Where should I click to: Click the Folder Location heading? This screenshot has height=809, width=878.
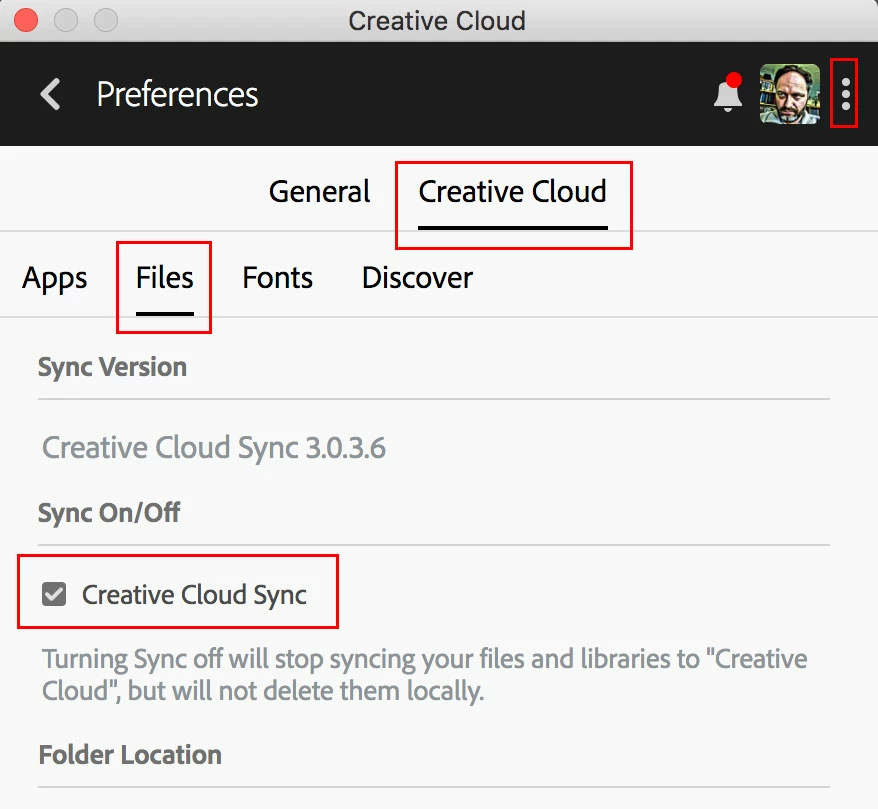(130, 755)
